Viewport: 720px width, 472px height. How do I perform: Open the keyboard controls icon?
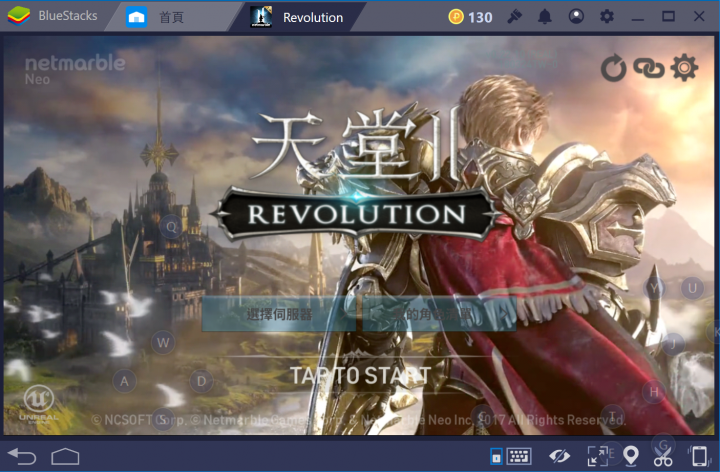pos(519,456)
